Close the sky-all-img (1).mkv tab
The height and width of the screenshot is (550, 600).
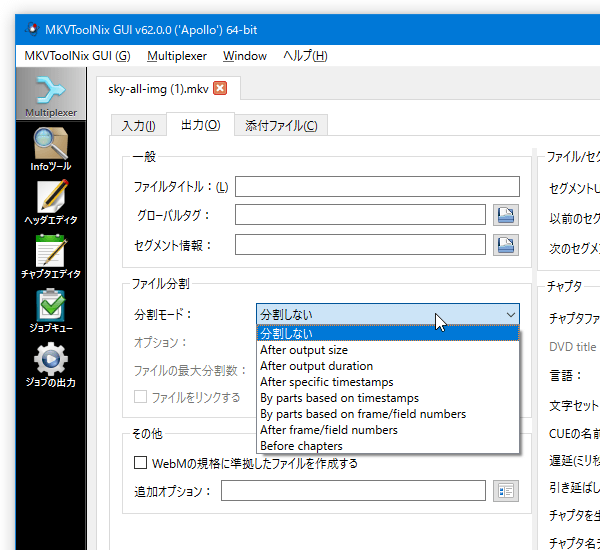pyautogui.click(x=220, y=88)
